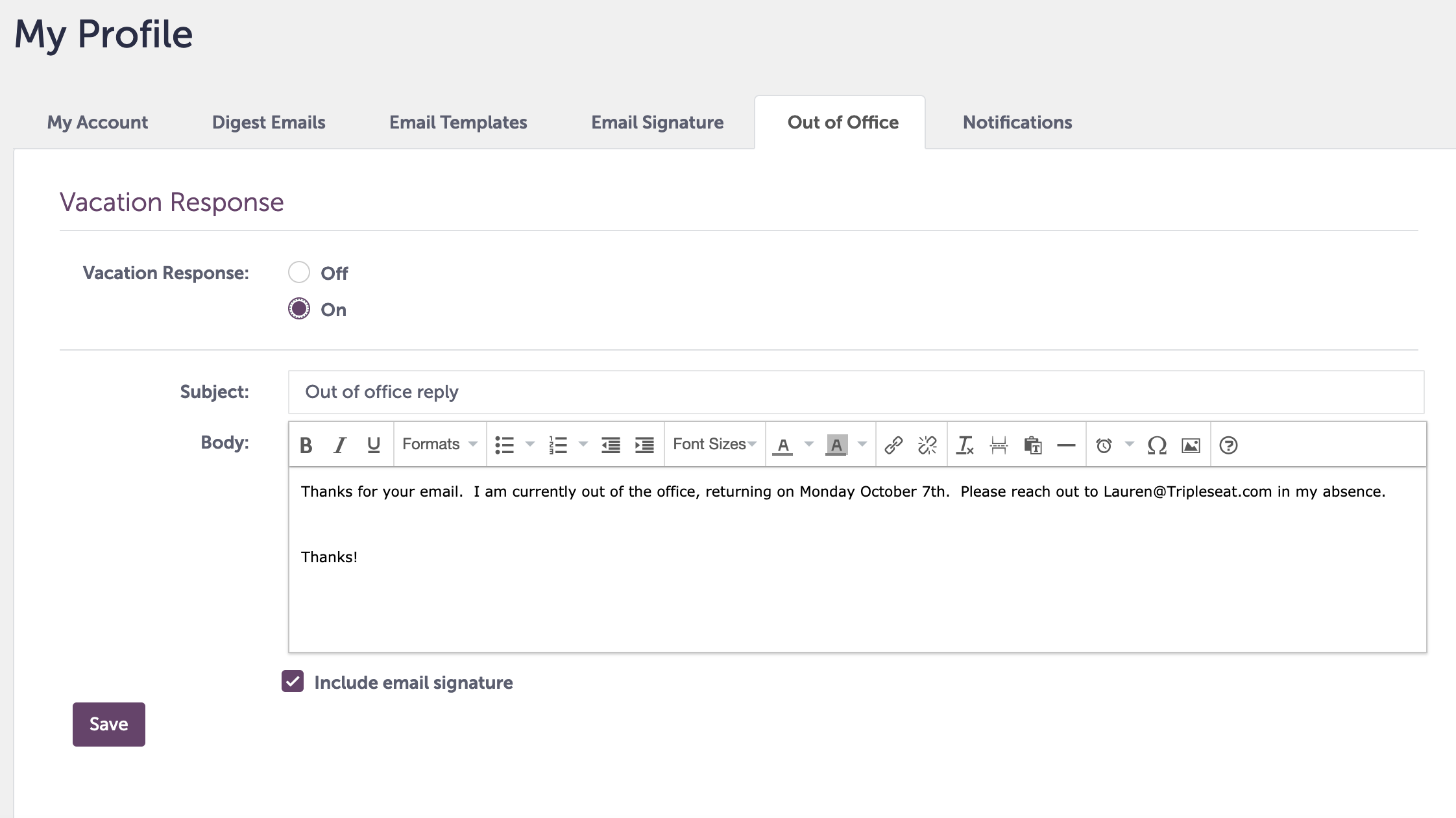The image size is (1456, 818).
Task: Insert a page break
Action: (999, 445)
